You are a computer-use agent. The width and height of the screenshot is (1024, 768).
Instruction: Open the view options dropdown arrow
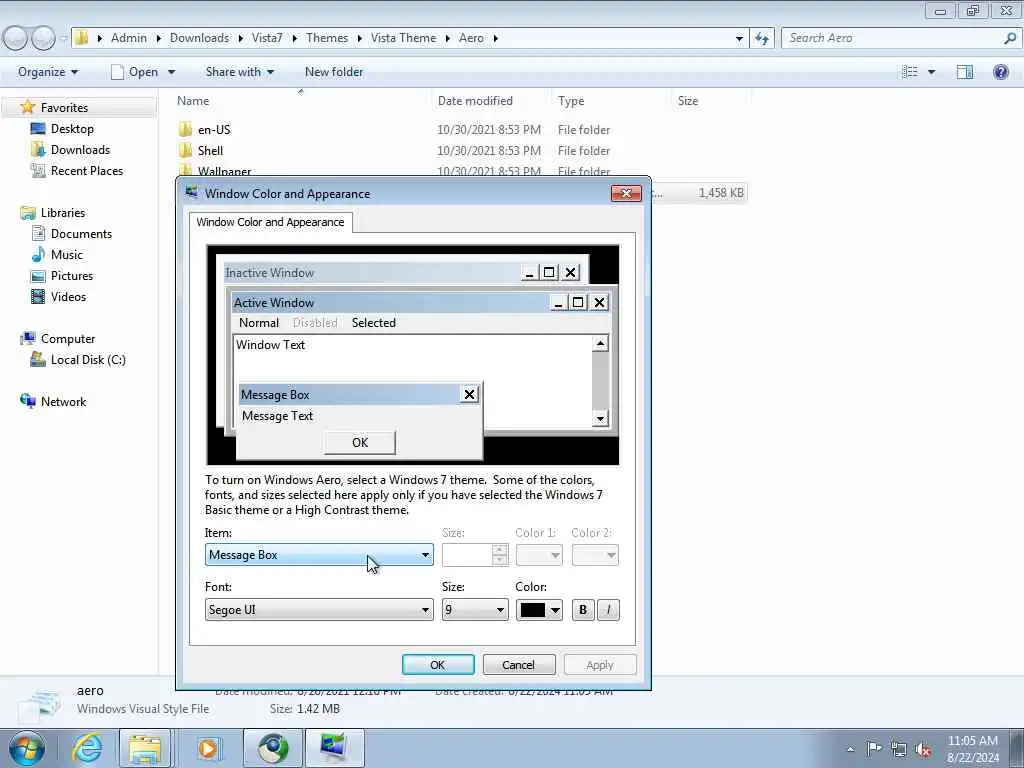point(931,72)
